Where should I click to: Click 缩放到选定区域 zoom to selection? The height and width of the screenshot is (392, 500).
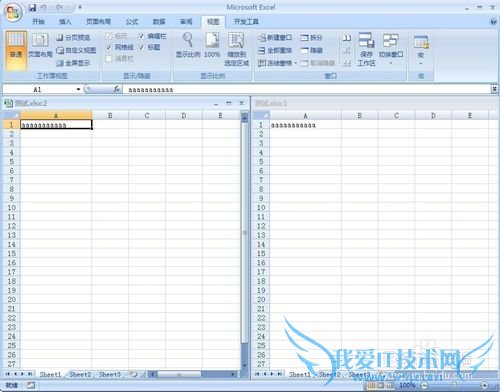(236, 49)
